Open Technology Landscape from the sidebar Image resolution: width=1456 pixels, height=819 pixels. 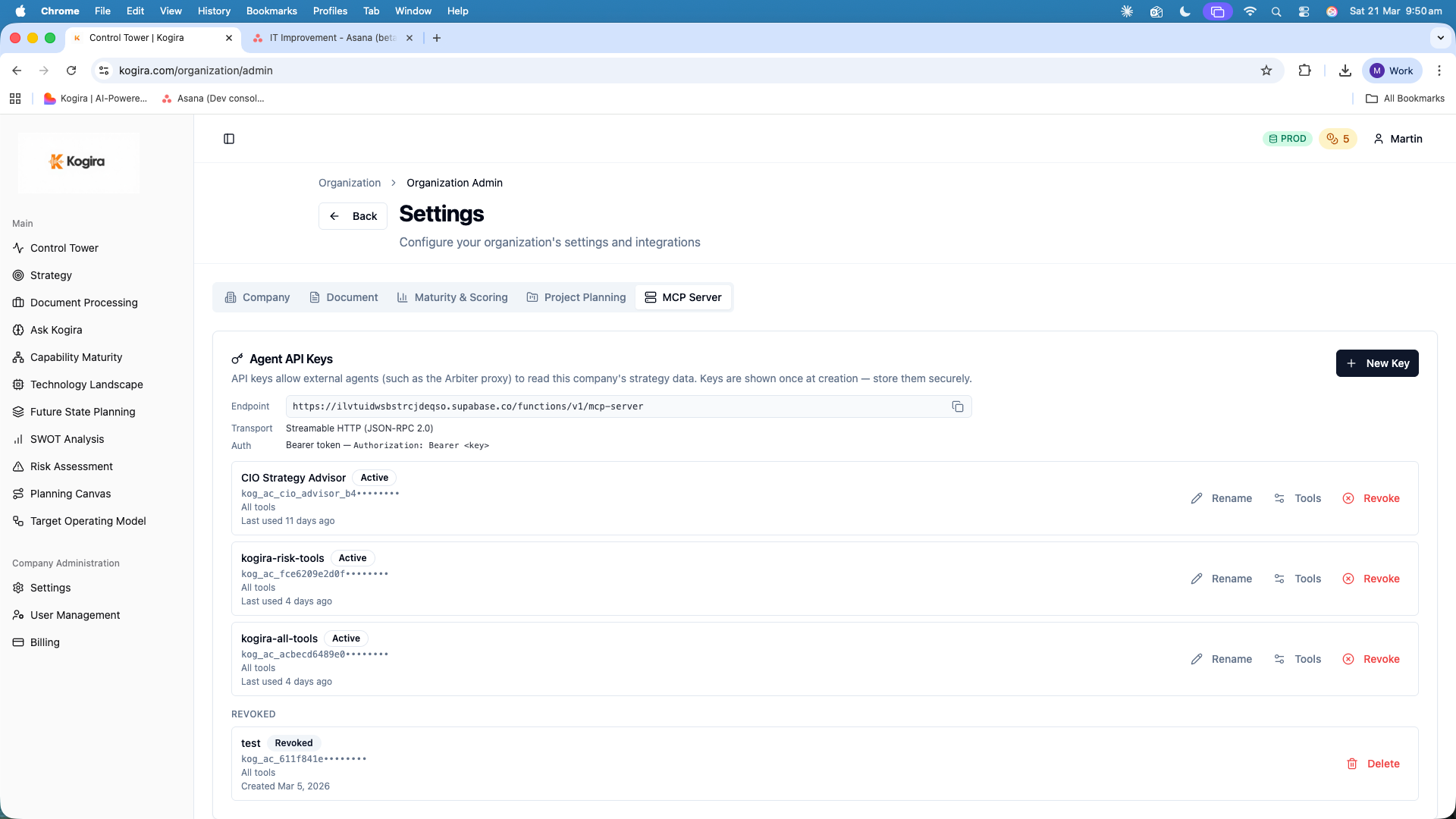click(x=86, y=384)
